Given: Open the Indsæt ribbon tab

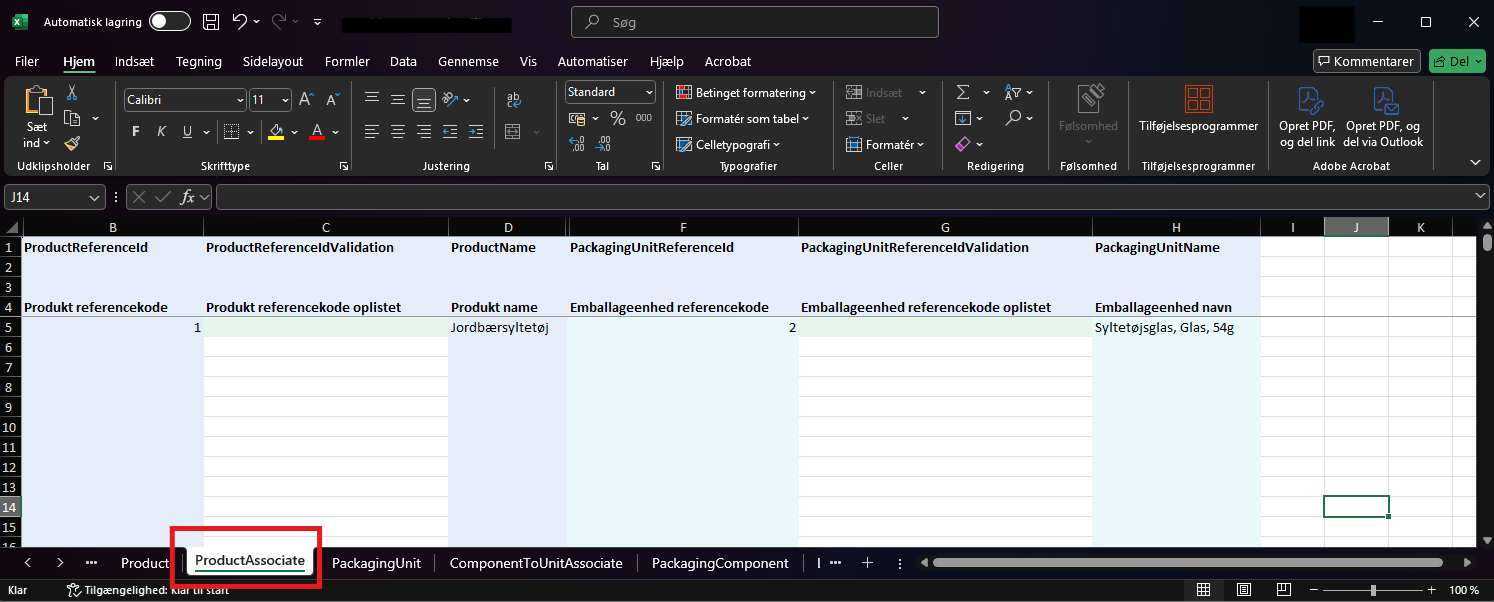Looking at the screenshot, I should tap(134, 61).
